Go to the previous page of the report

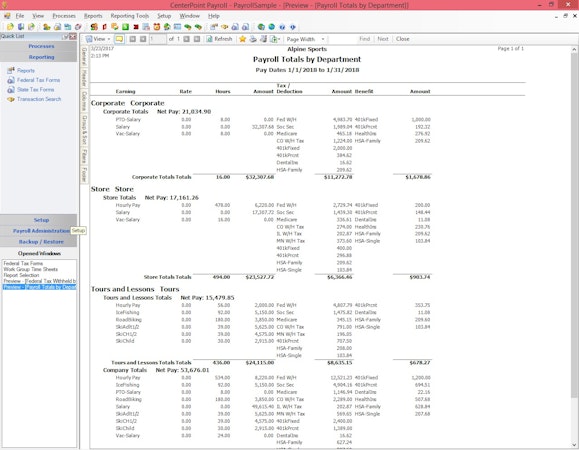point(143,39)
